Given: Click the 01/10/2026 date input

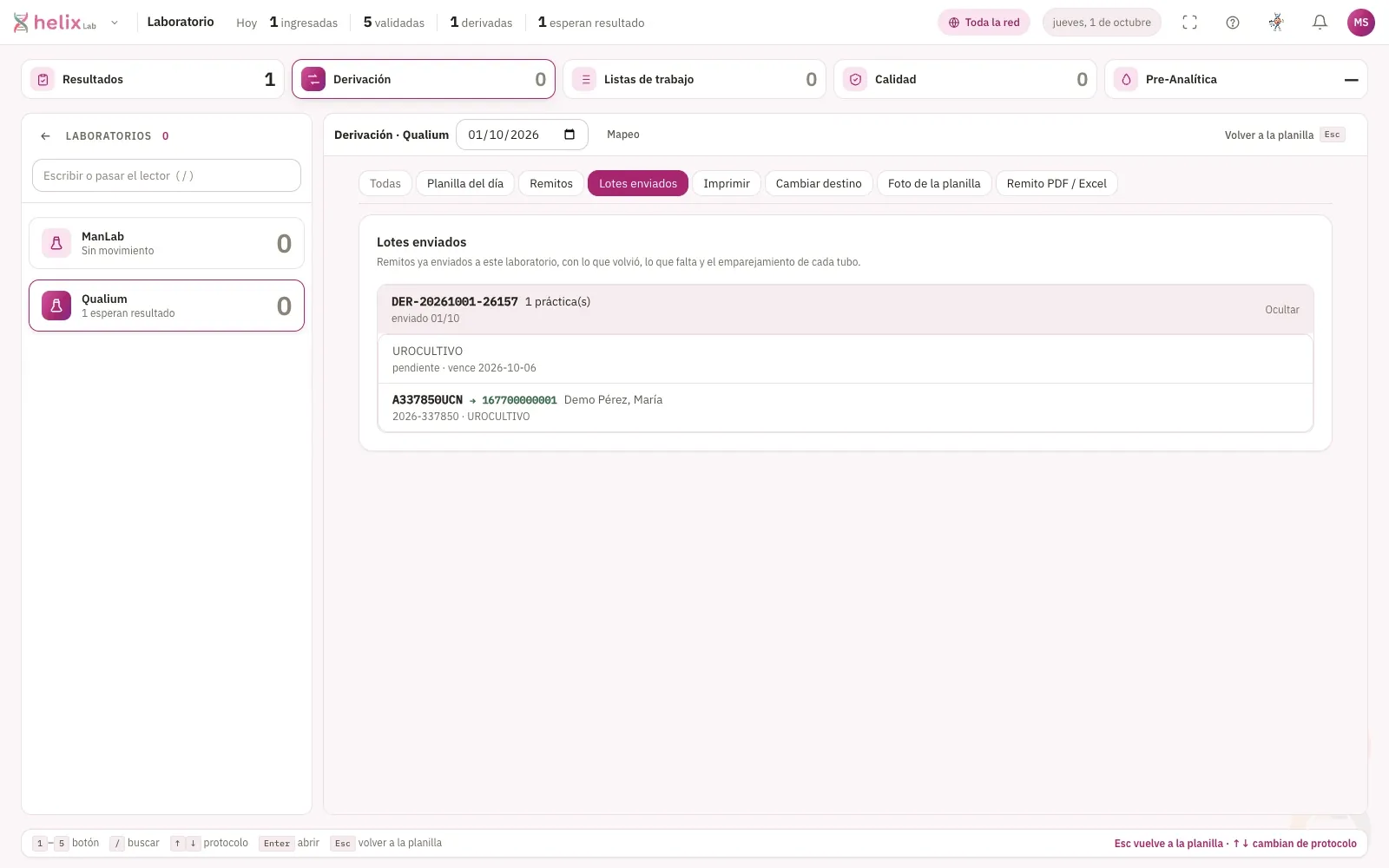Looking at the screenshot, I should coord(522,135).
